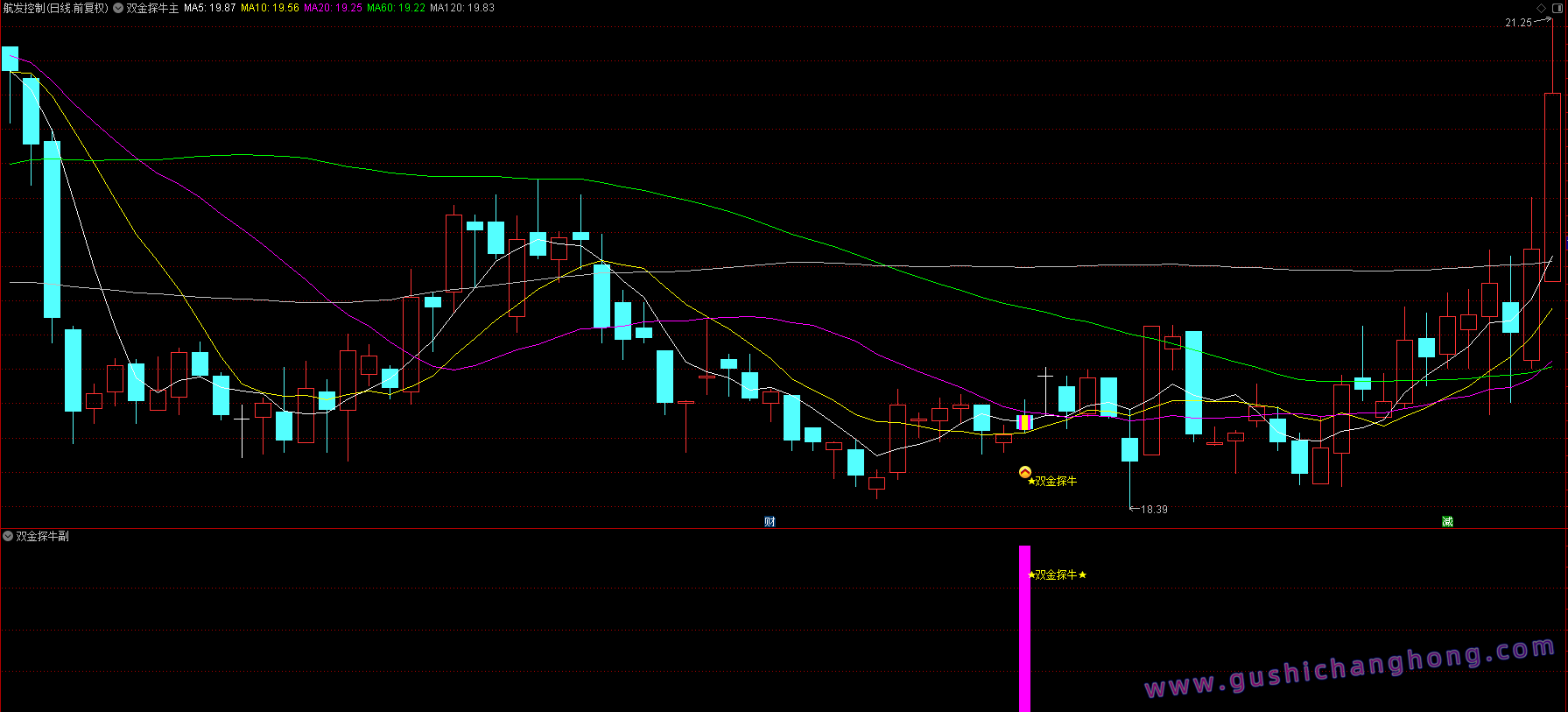Click the starred 双金探牛 label in sub-chart
The height and width of the screenshot is (712, 1568).
point(1057,575)
